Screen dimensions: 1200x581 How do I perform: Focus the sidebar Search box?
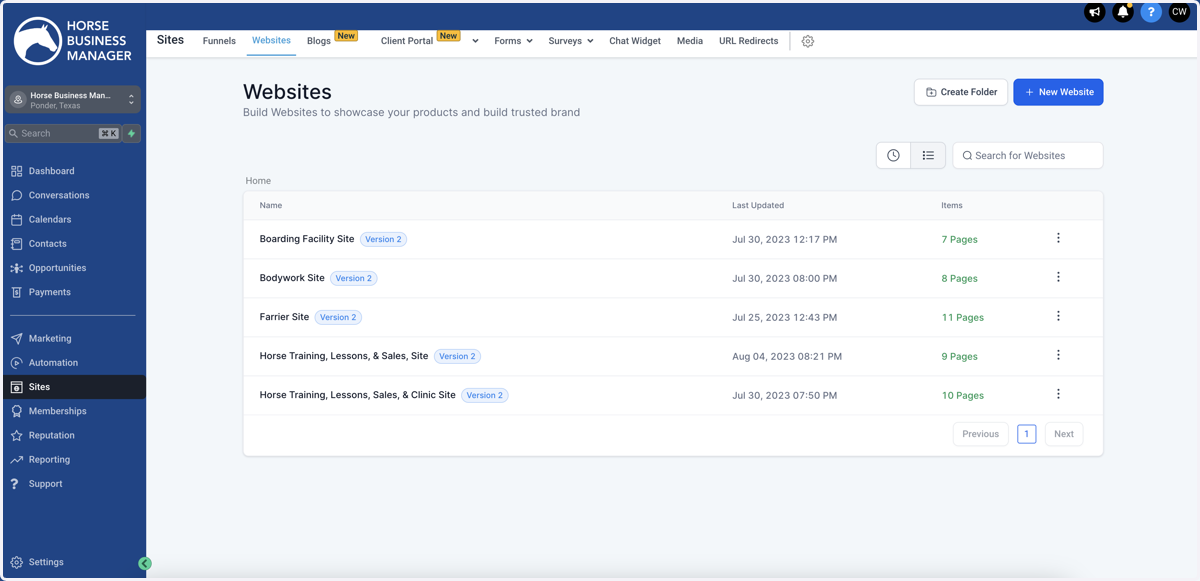tap(62, 133)
